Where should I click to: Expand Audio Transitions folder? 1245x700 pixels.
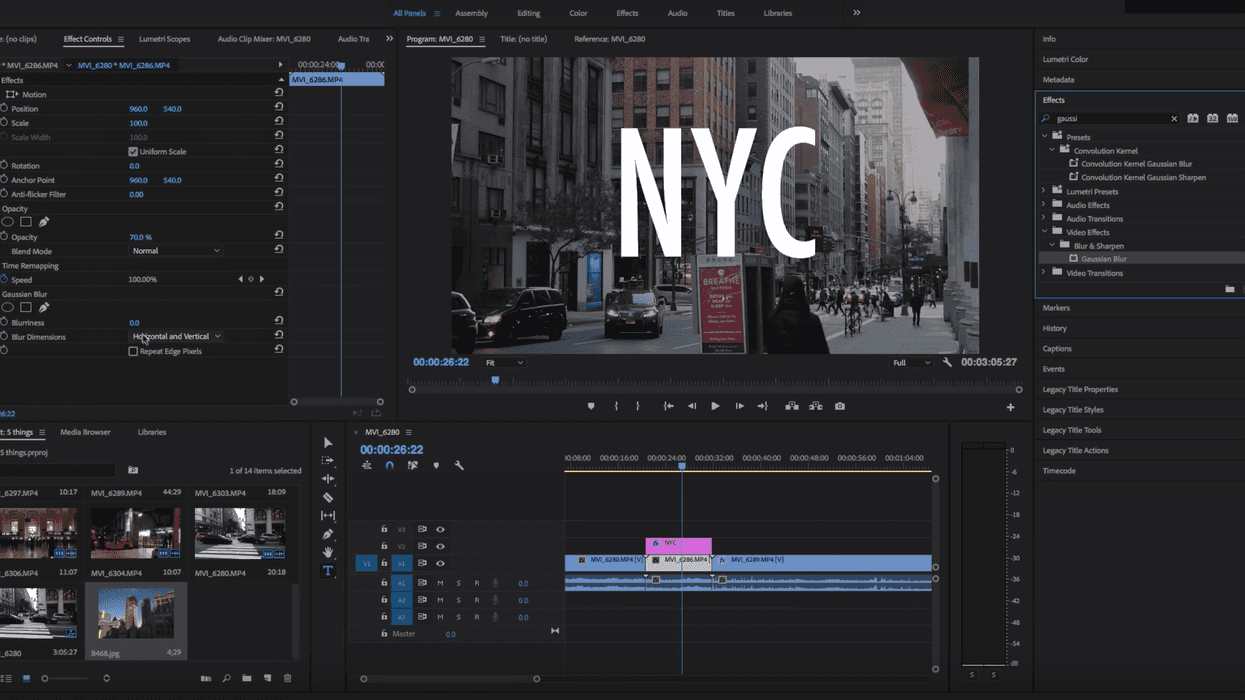click(1044, 218)
